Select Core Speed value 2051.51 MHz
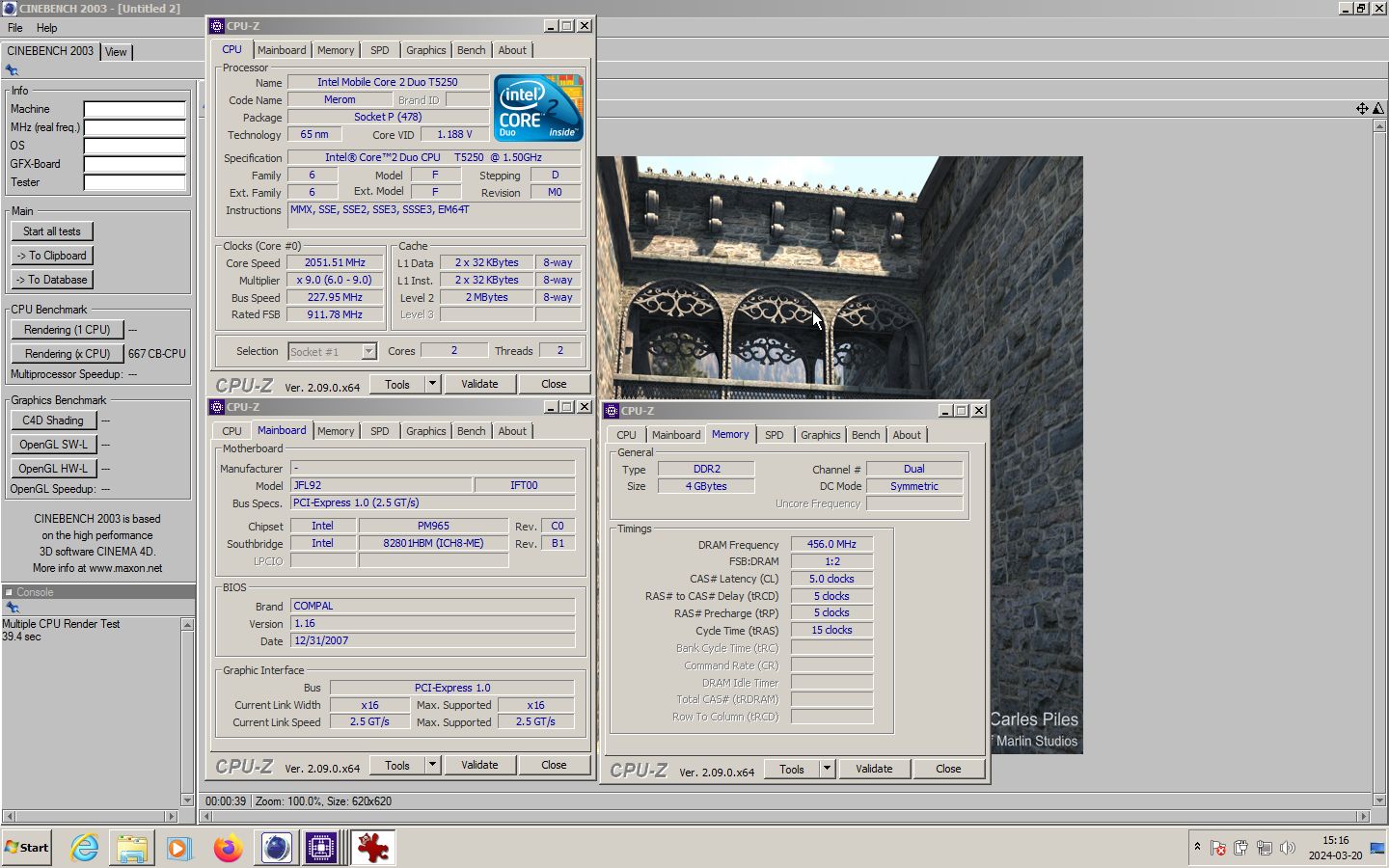This screenshot has height=868, width=1389. tap(335, 262)
